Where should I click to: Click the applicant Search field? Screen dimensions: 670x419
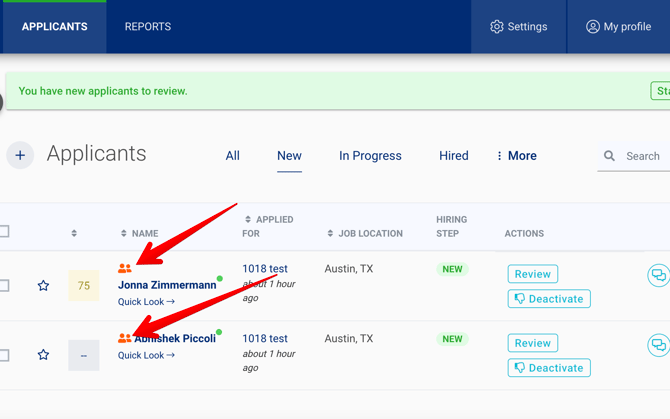click(x=642, y=156)
